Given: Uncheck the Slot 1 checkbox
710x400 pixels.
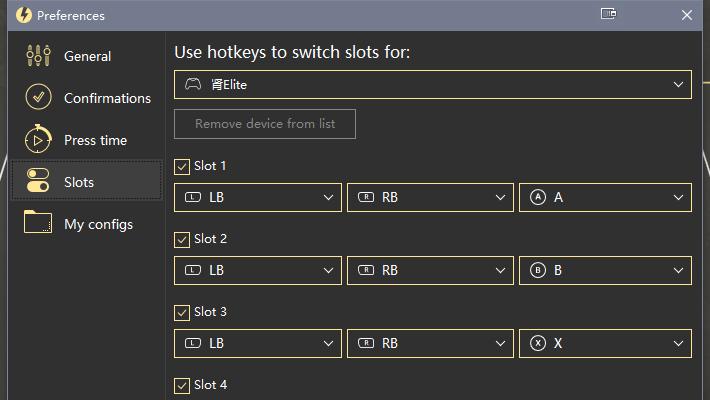Looking at the screenshot, I should point(182,166).
